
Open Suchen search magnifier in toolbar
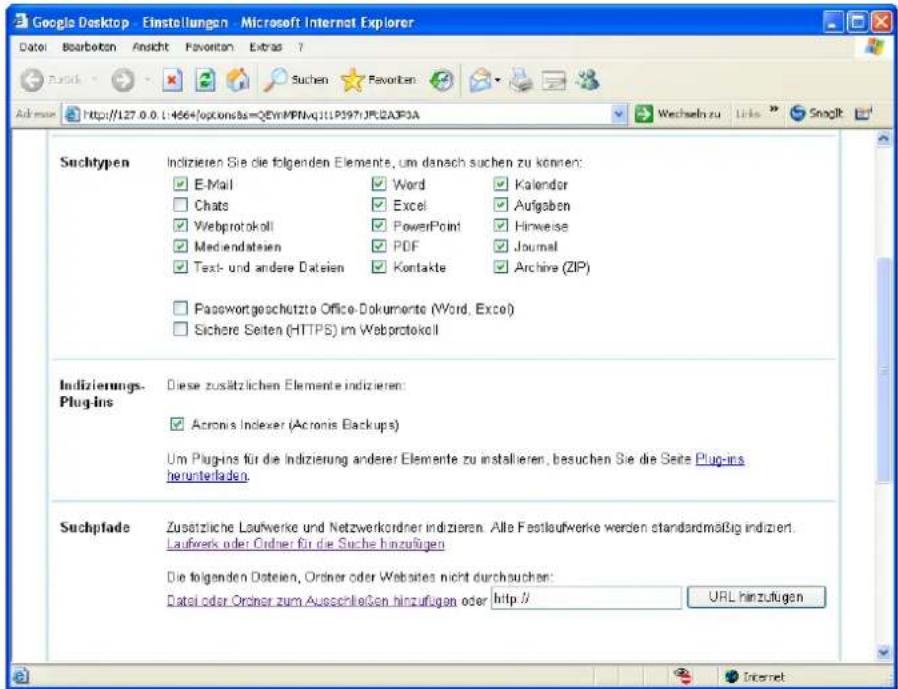pos(296,81)
